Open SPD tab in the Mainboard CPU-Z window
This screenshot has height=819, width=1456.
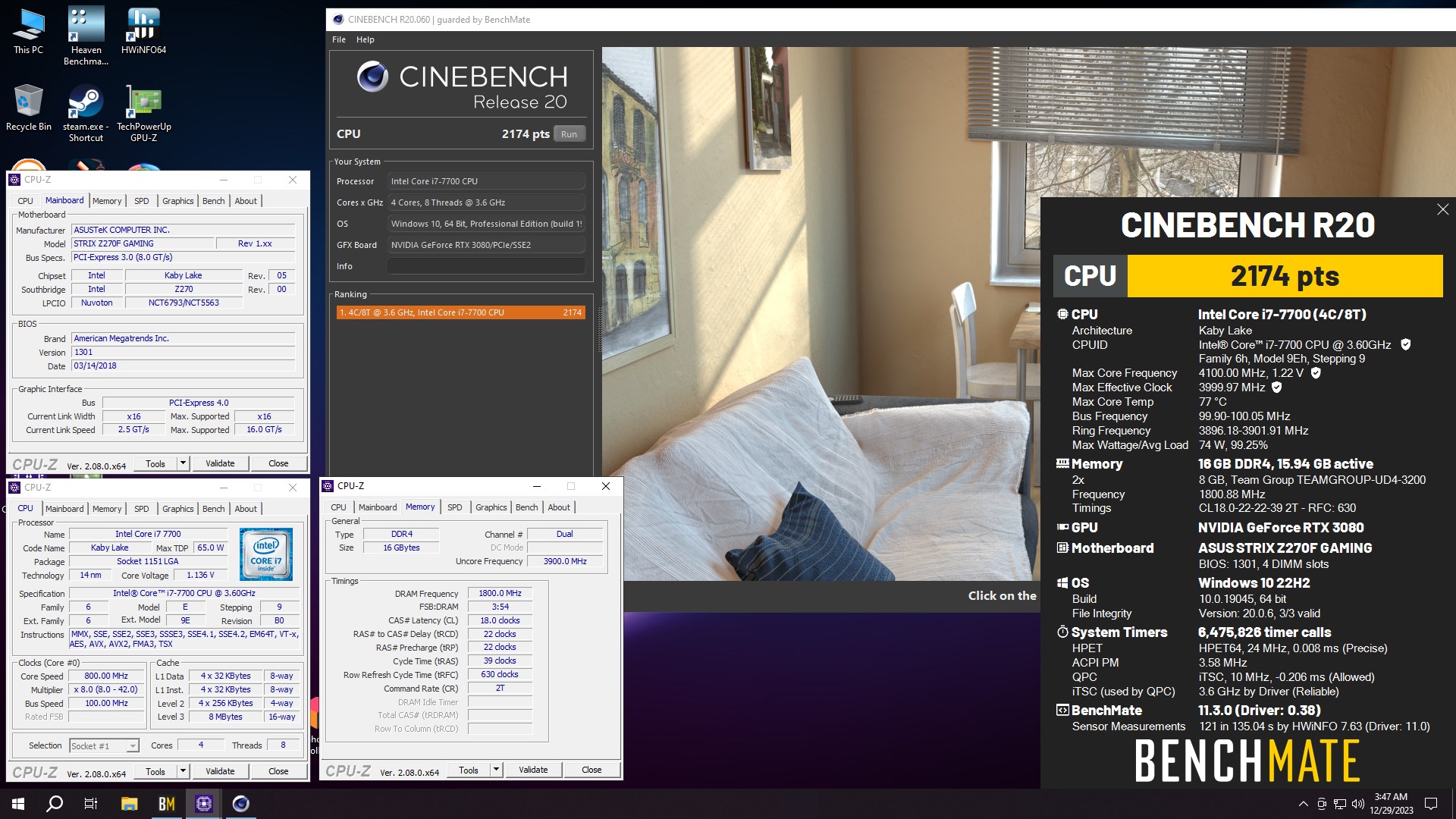(141, 201)
